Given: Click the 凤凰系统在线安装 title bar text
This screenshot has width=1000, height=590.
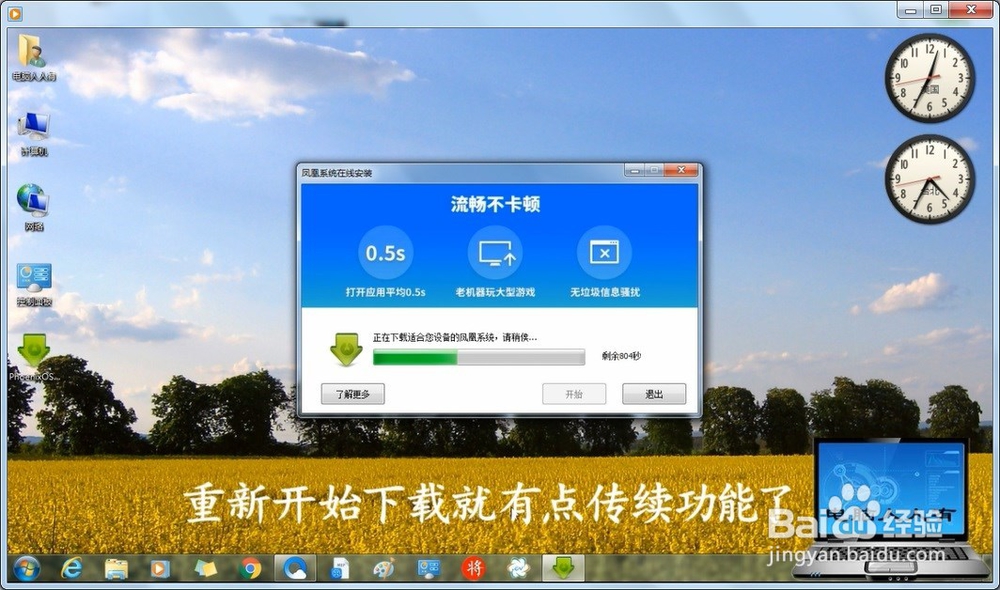Looking at the screenshot, I should [x=336, y=173].
